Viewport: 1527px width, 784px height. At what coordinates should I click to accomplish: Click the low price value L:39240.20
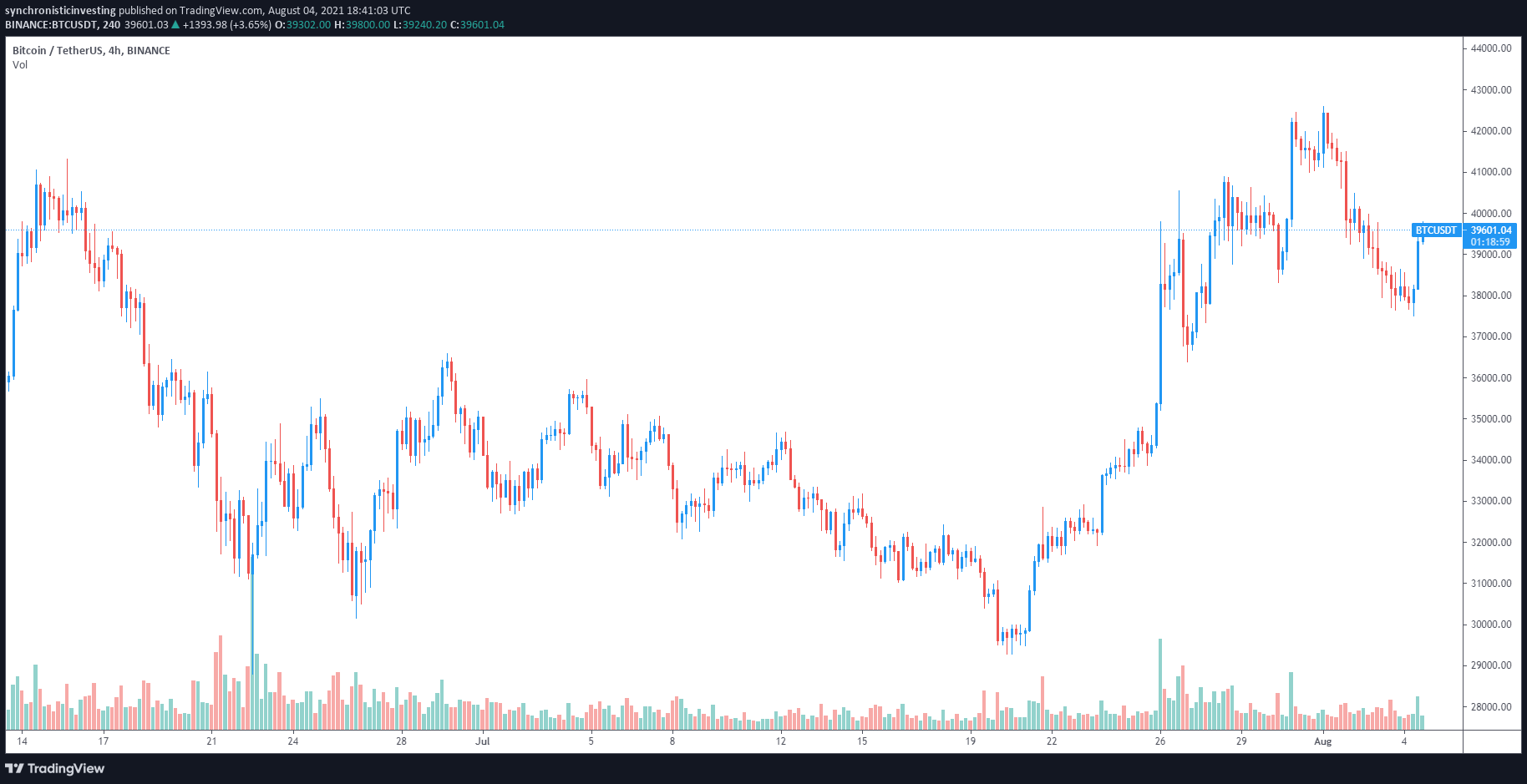420,25
